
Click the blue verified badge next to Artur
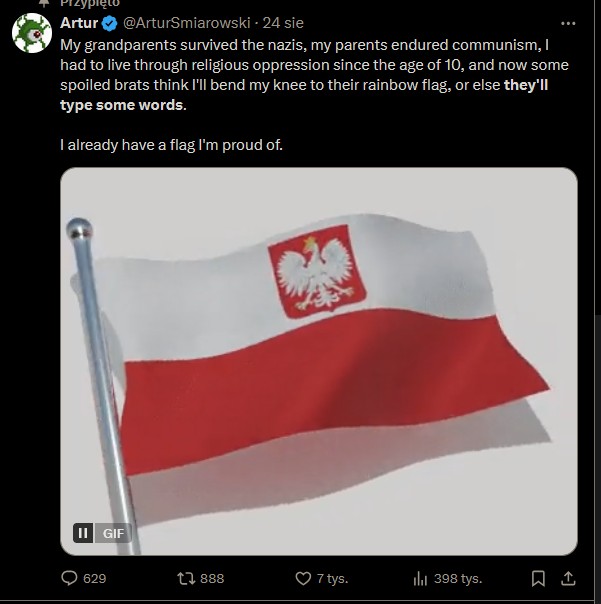[x=110, y=23]
